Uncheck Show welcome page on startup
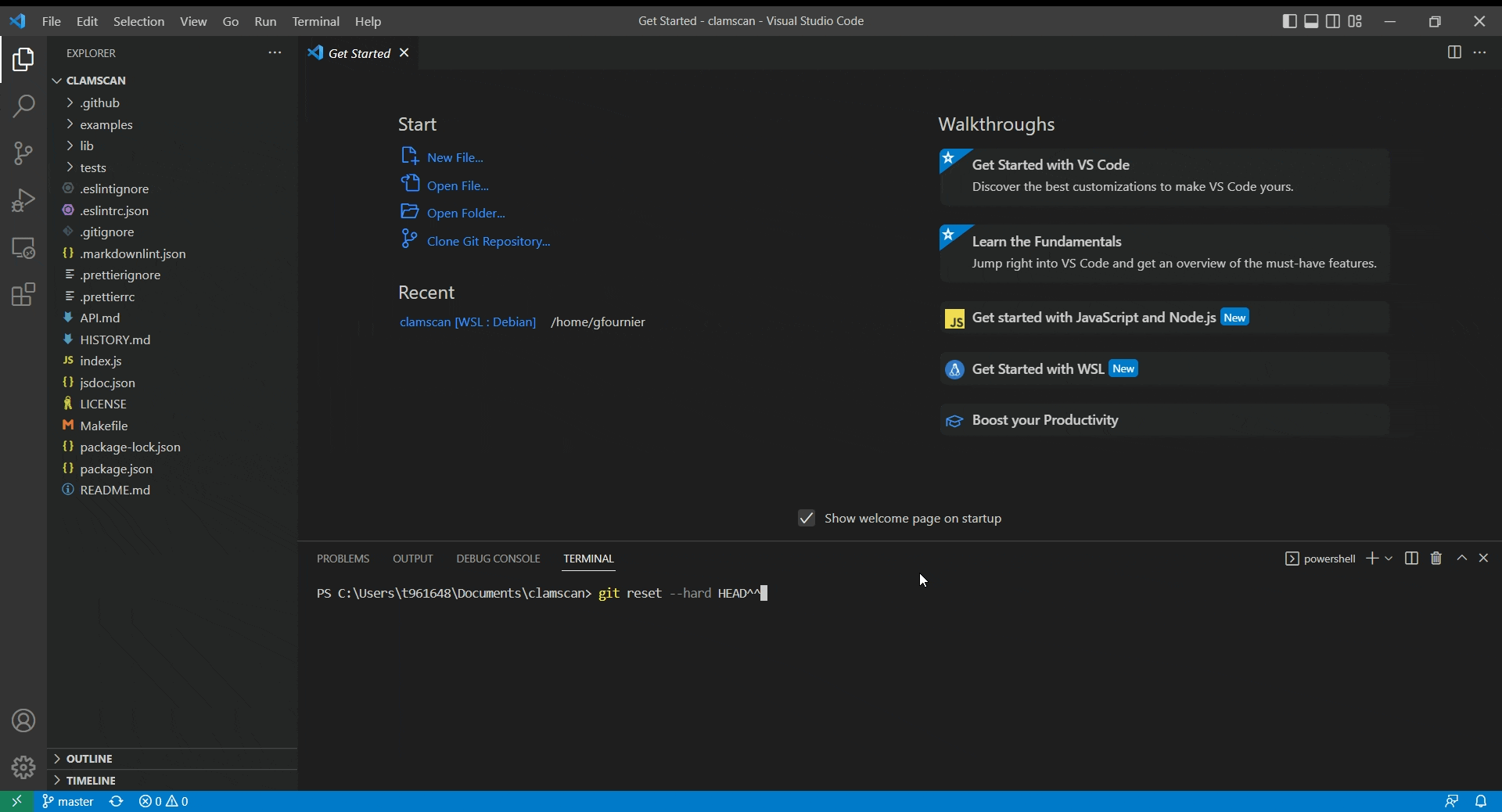The width and height of the screenshot is (1502, 812). click(807, 518)
